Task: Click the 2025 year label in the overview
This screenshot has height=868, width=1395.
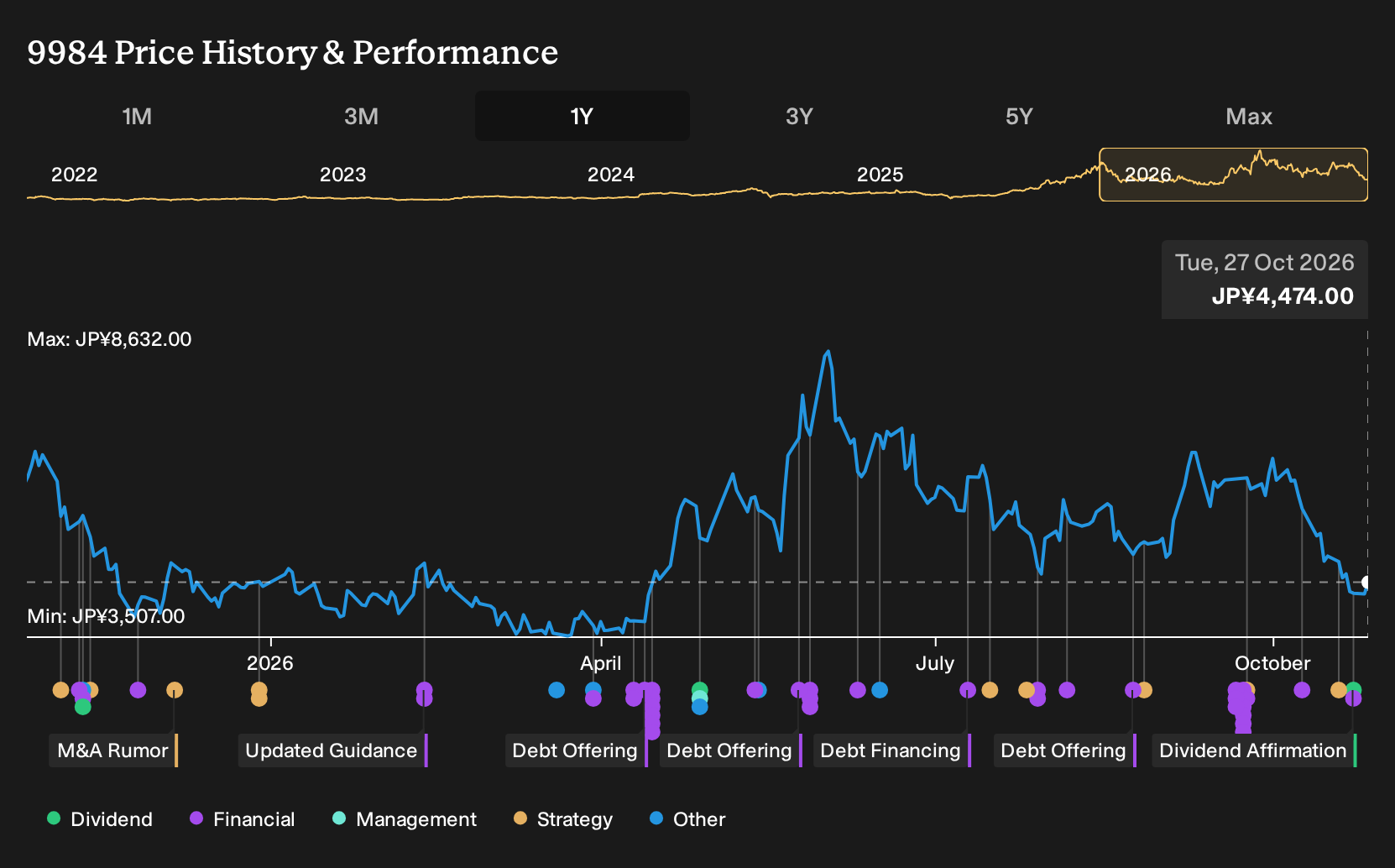Action: coord(880,175)
